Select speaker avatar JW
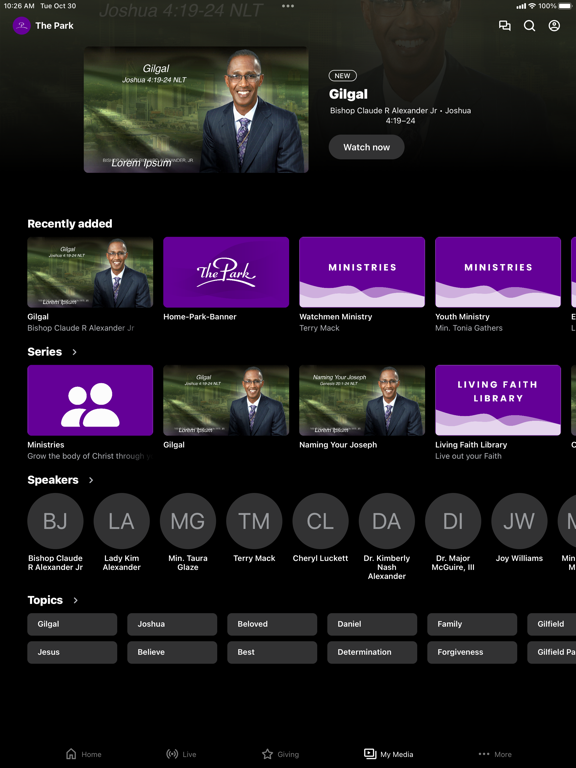576x768 pixels. (x=519, y=521)
